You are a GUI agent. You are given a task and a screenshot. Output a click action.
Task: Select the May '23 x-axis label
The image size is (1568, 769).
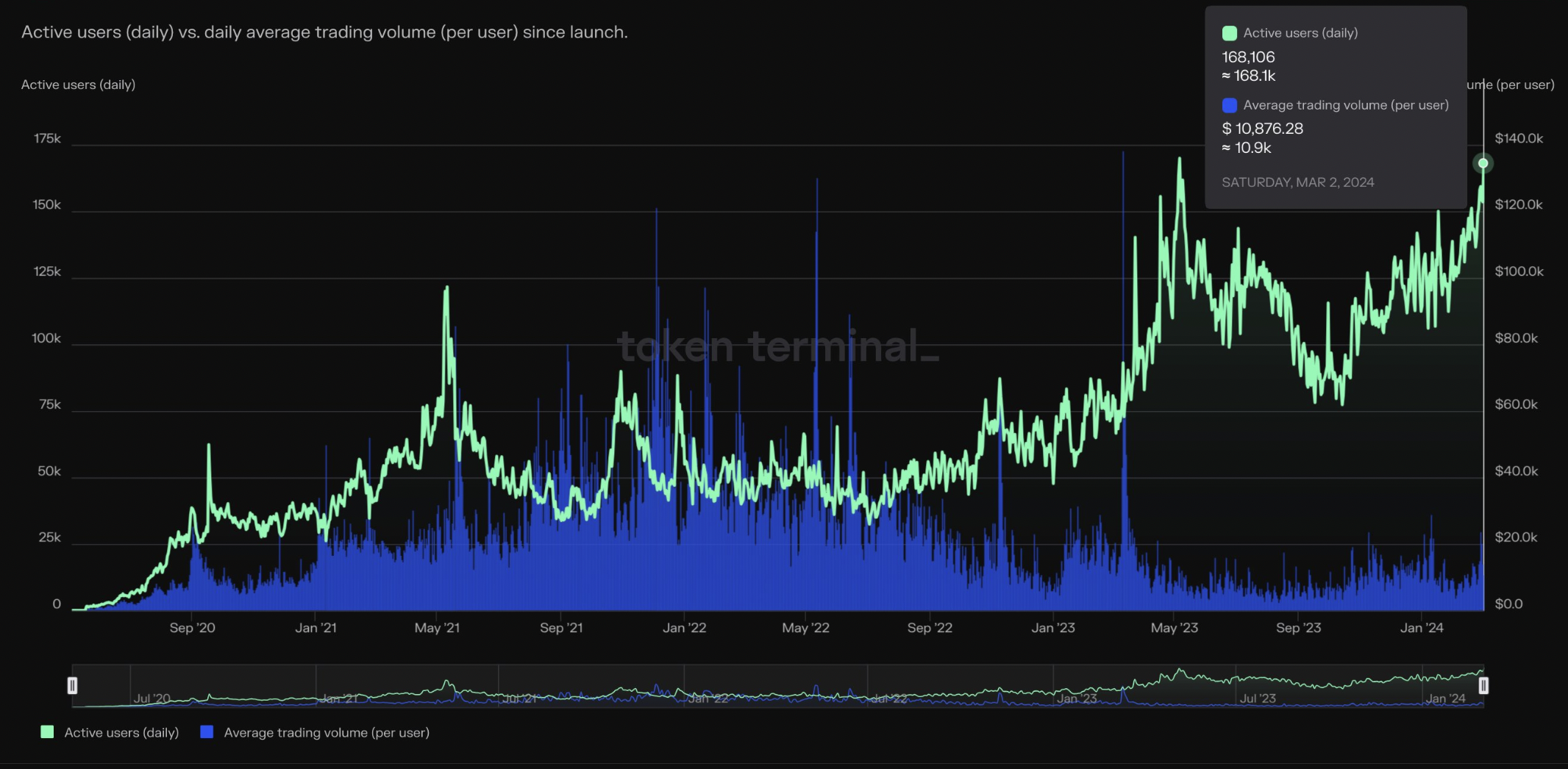(1174, 628)
